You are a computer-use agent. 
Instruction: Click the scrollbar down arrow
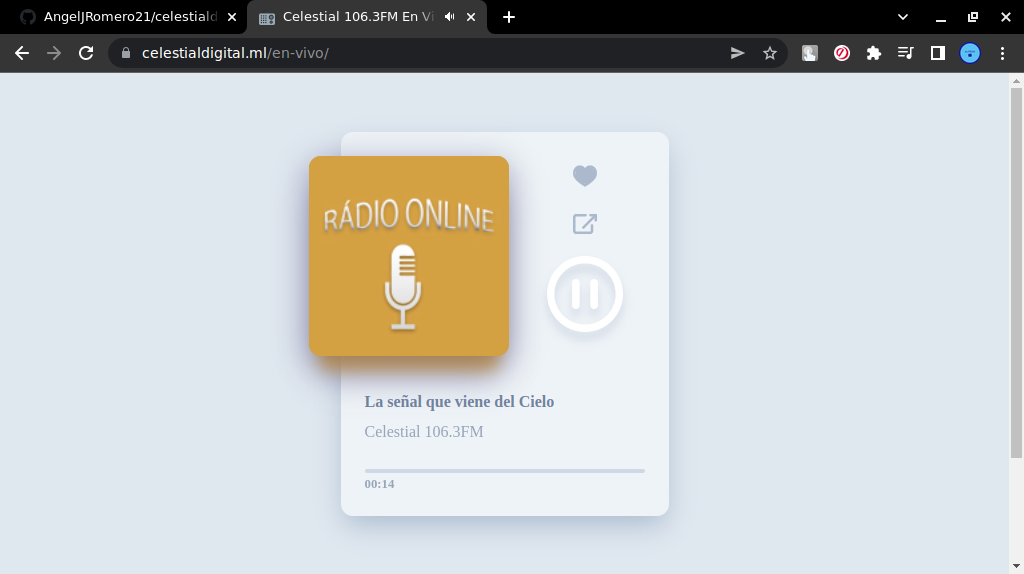(1016, 567)
